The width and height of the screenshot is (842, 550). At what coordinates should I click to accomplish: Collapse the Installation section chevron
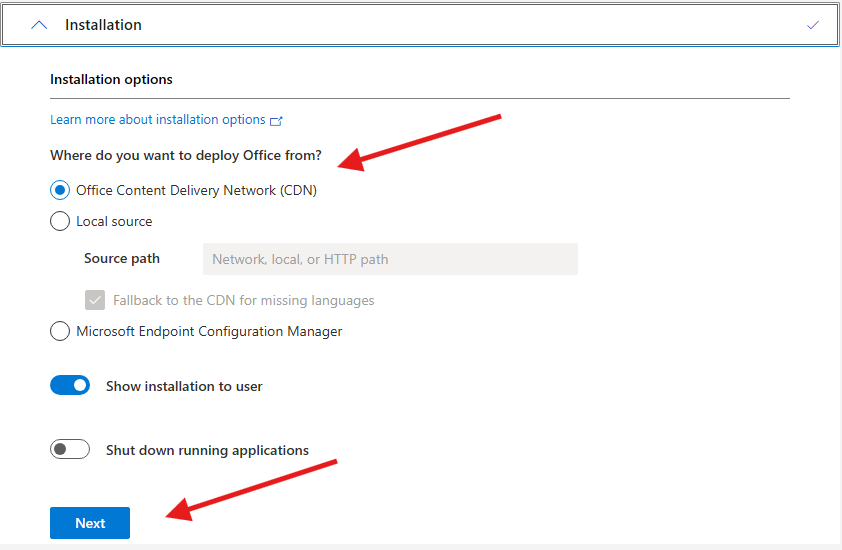coord(39,25)
